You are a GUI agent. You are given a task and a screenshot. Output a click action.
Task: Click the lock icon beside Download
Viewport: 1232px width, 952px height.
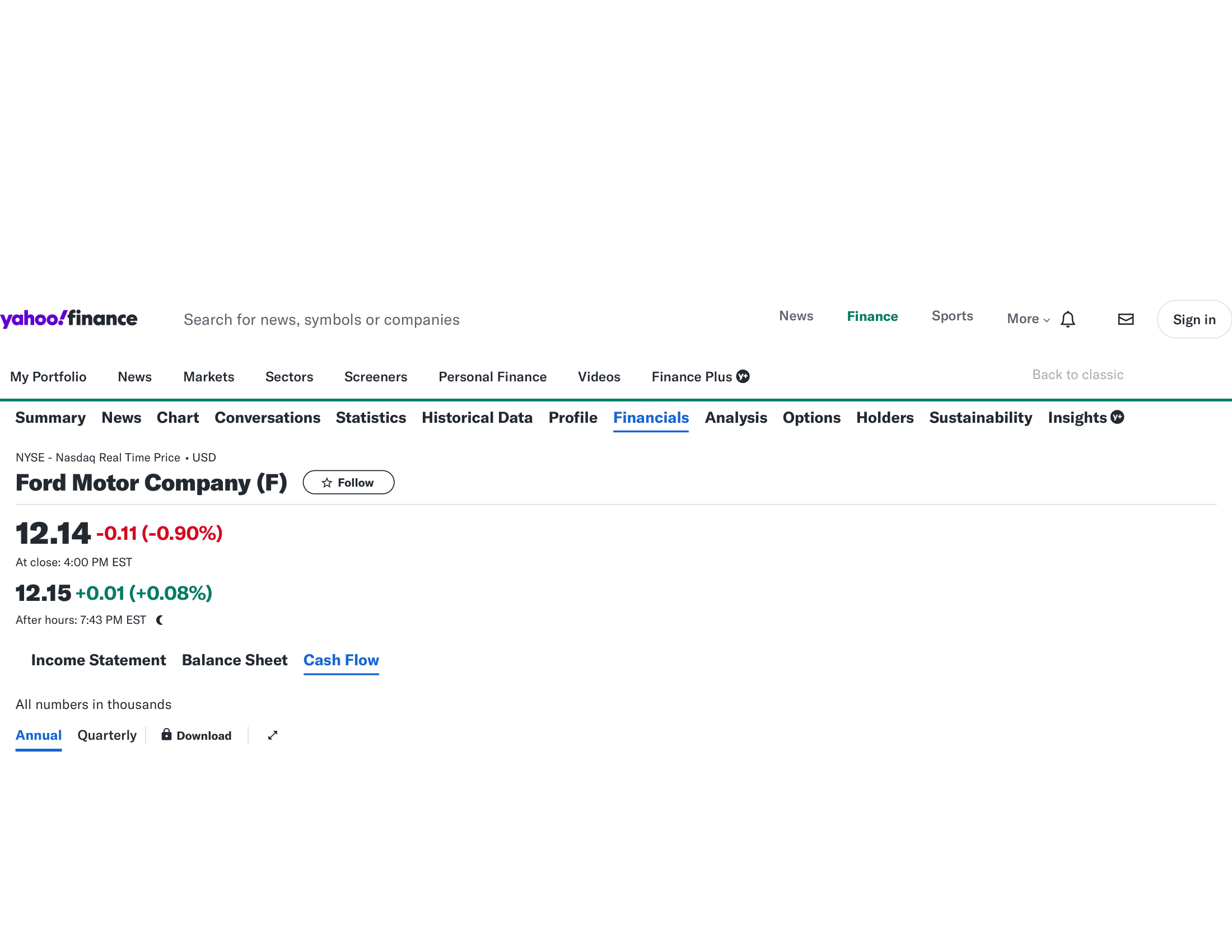pos(166,734)
